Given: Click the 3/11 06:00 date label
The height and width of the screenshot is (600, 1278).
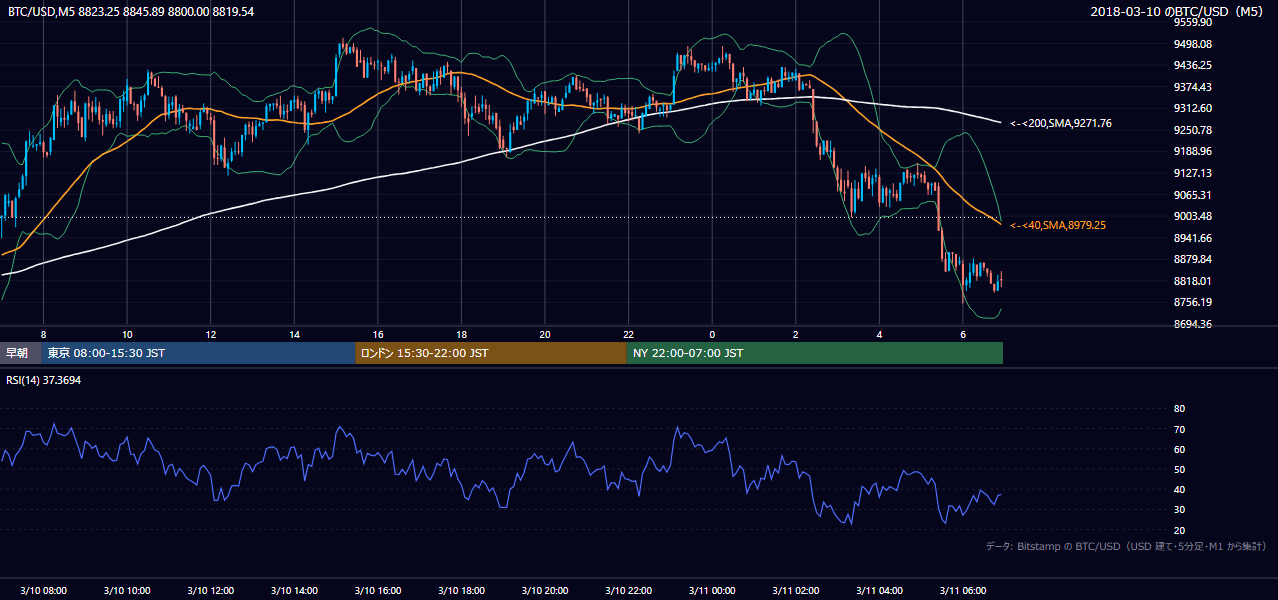Looking at the screenshot, I should (962, 591).
